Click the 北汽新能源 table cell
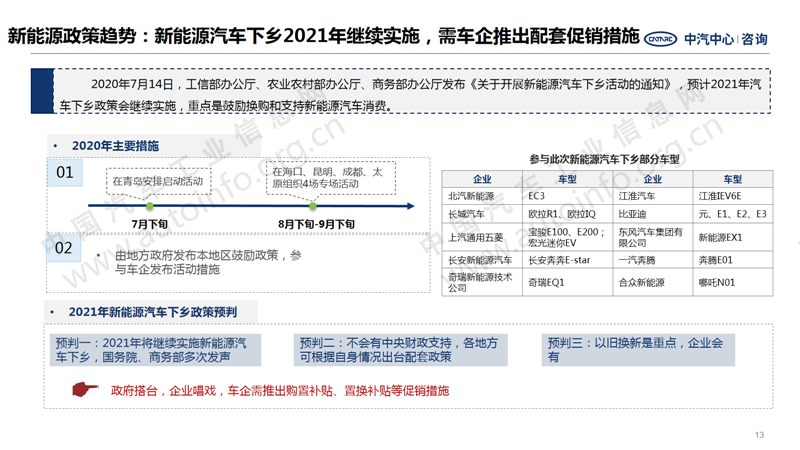 482,196
